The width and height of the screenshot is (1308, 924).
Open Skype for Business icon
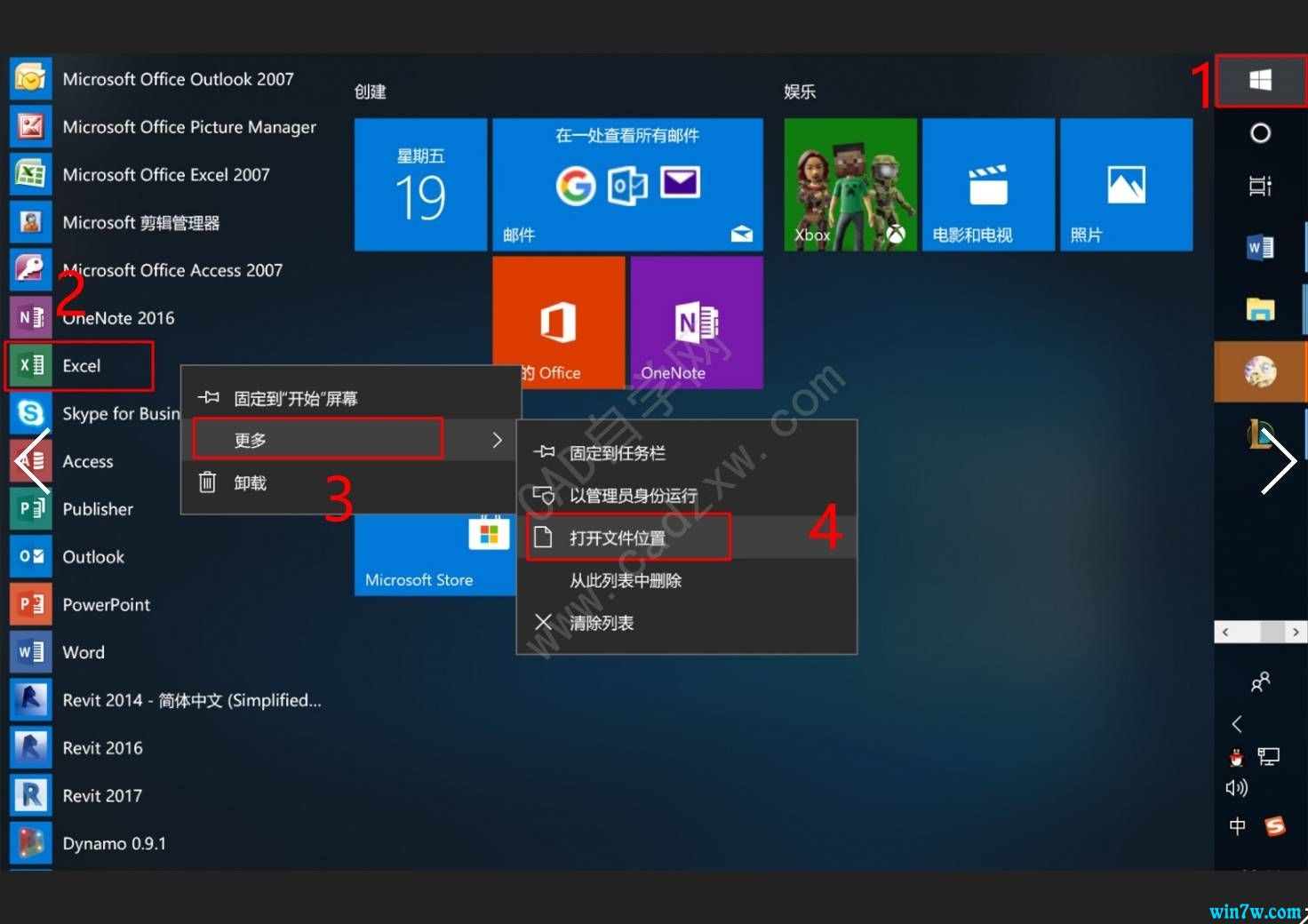pyautogui.click(x=30, y=413)
